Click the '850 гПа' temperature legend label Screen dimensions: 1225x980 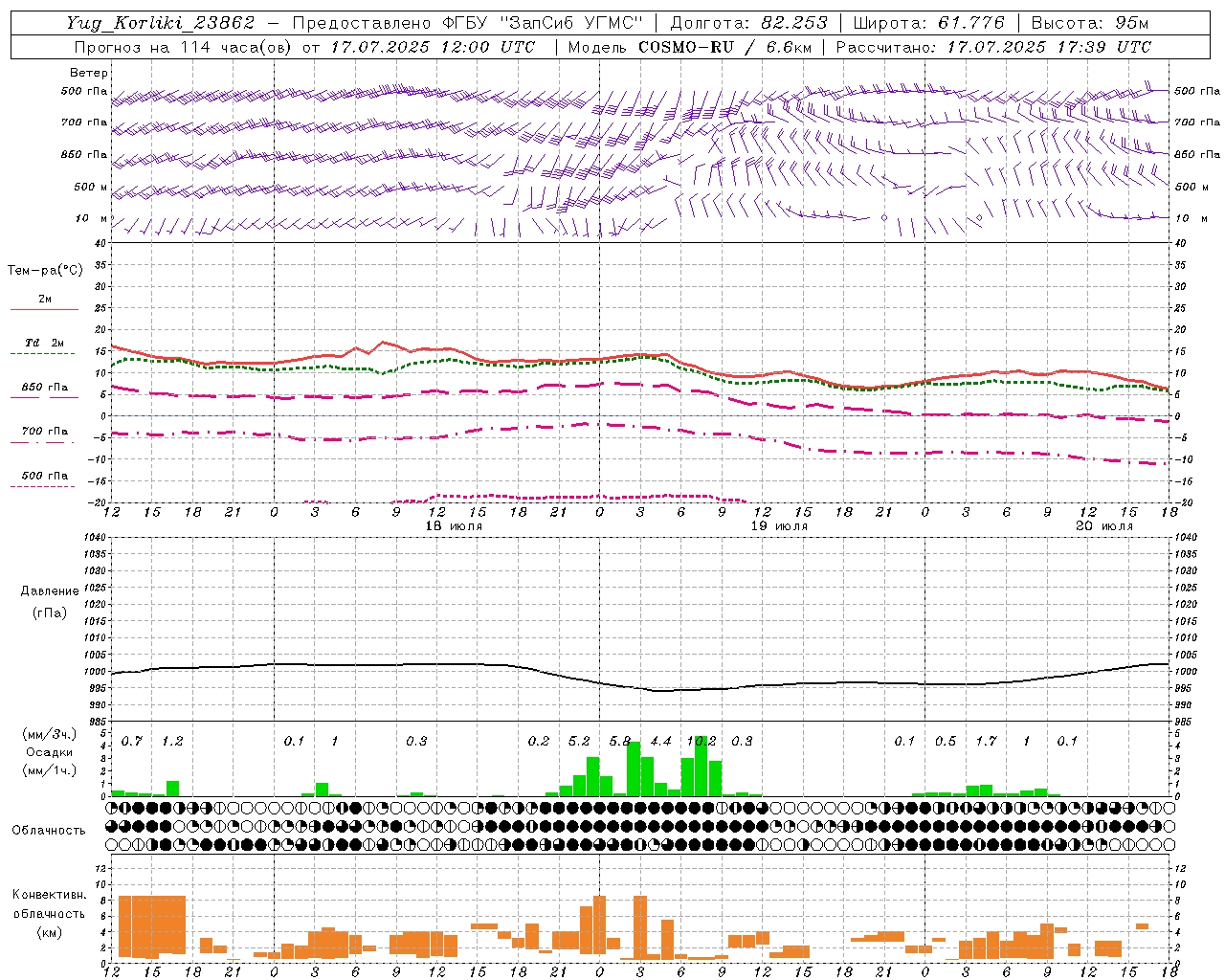click(x=45, y=388)
